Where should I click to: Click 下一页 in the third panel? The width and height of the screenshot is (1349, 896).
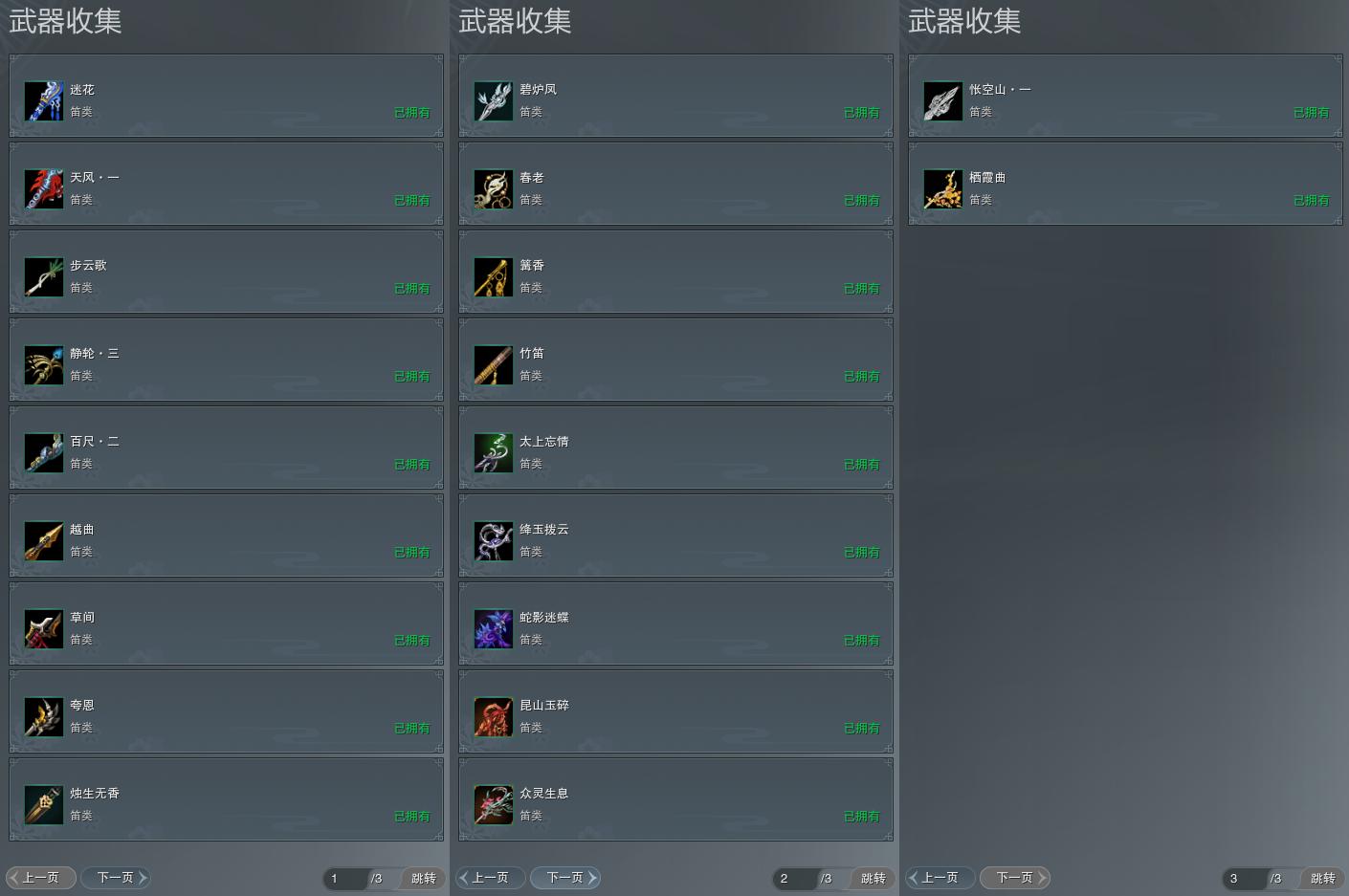[1015, 877]
